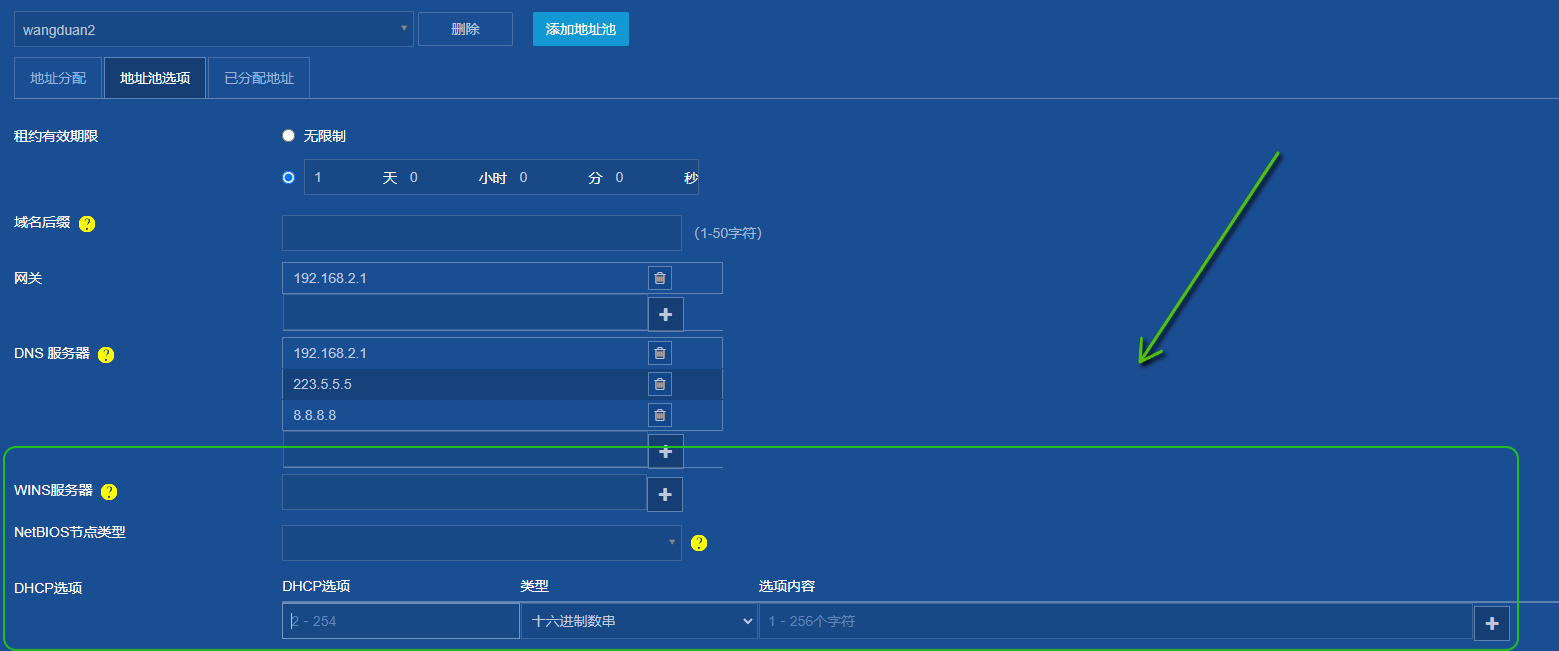Open the wangduan2 address pool dropdown
The image size is (1559, 651).
[214, 29]
